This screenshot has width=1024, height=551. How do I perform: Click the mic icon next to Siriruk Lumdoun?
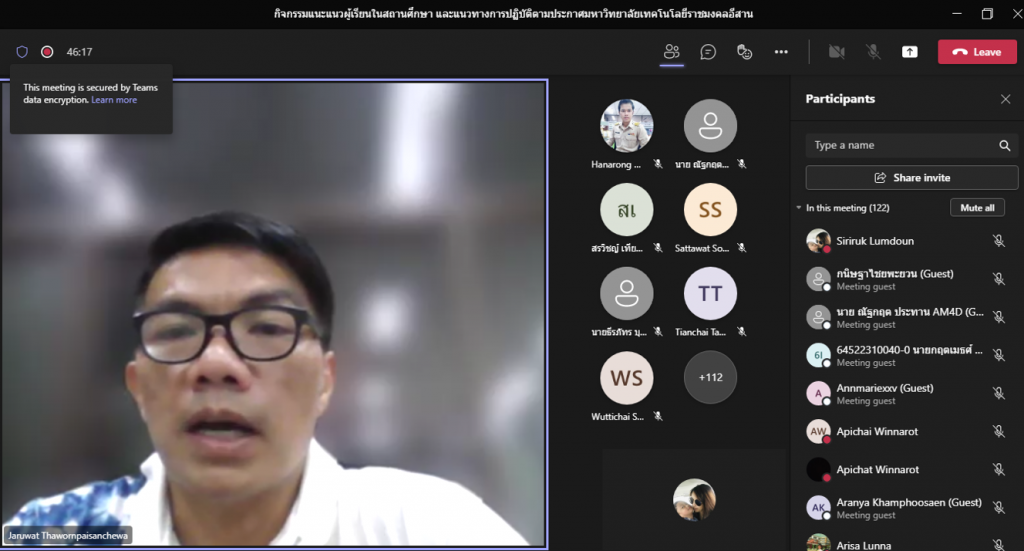(x=998, y=241)
